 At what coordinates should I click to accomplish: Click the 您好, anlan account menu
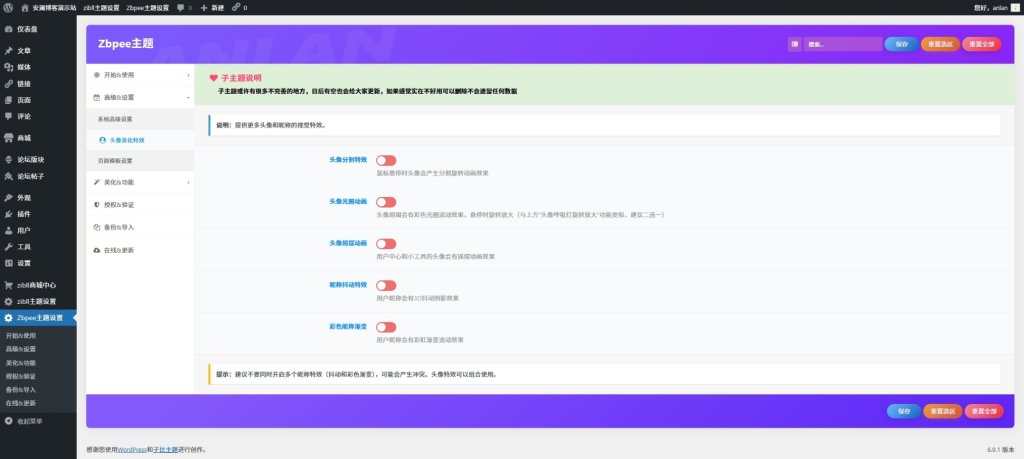pyautogui.click(x=997, y=8)
